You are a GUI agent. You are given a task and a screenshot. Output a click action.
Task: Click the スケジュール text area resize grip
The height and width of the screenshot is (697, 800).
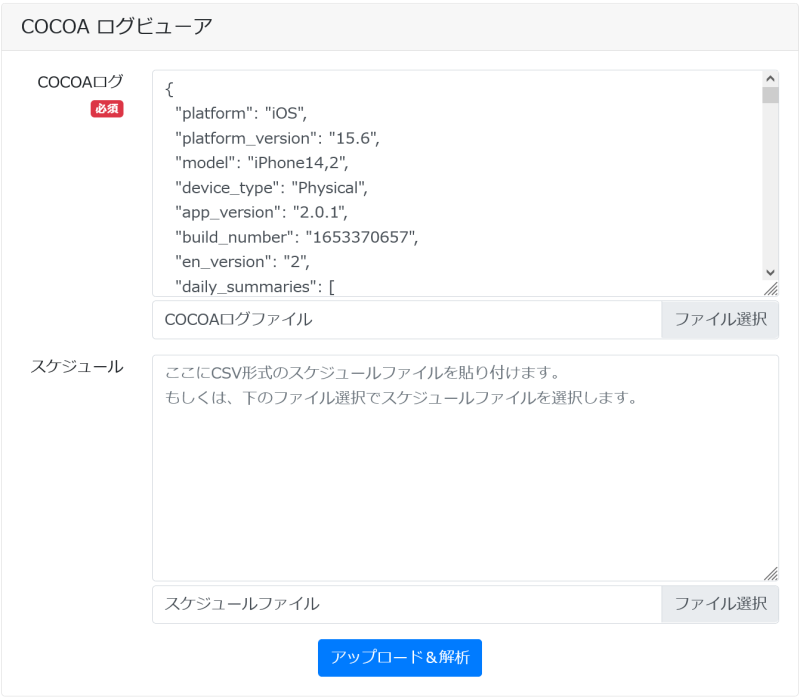(771, 574)
